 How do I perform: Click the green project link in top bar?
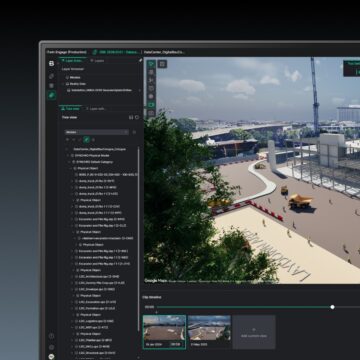tap(116, 52)
